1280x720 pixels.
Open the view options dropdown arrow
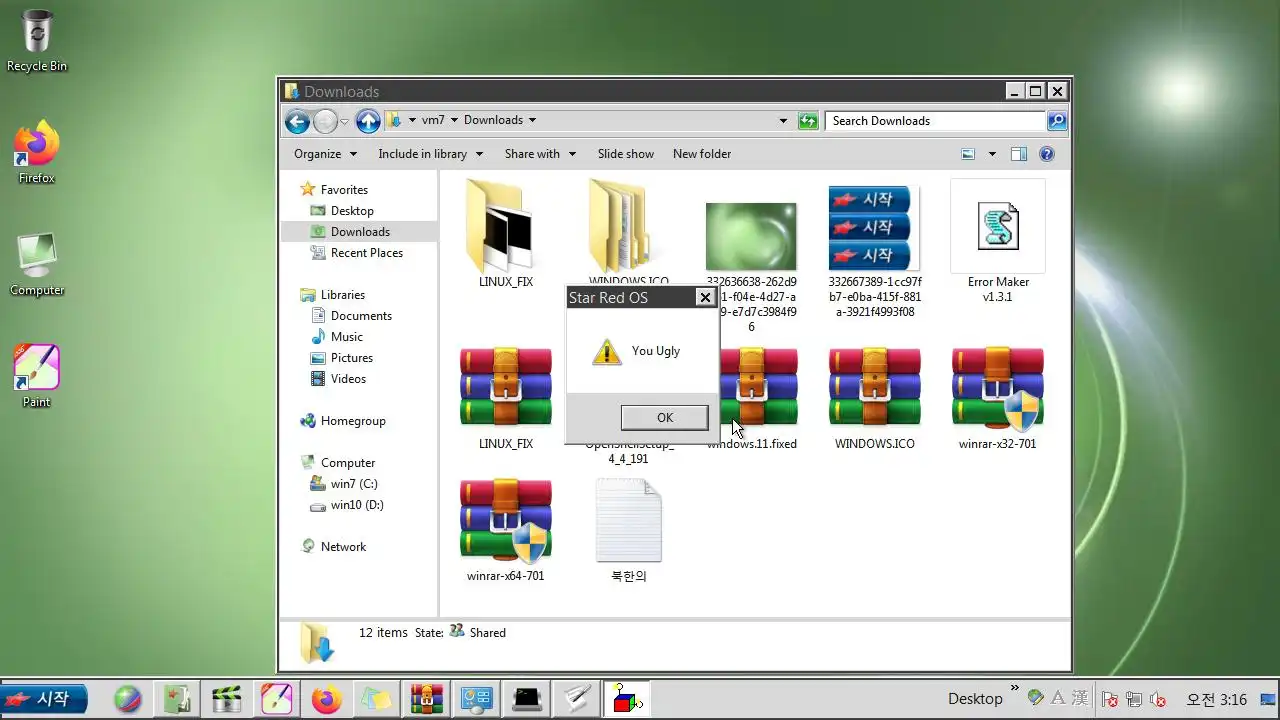[x=992, y=154]
